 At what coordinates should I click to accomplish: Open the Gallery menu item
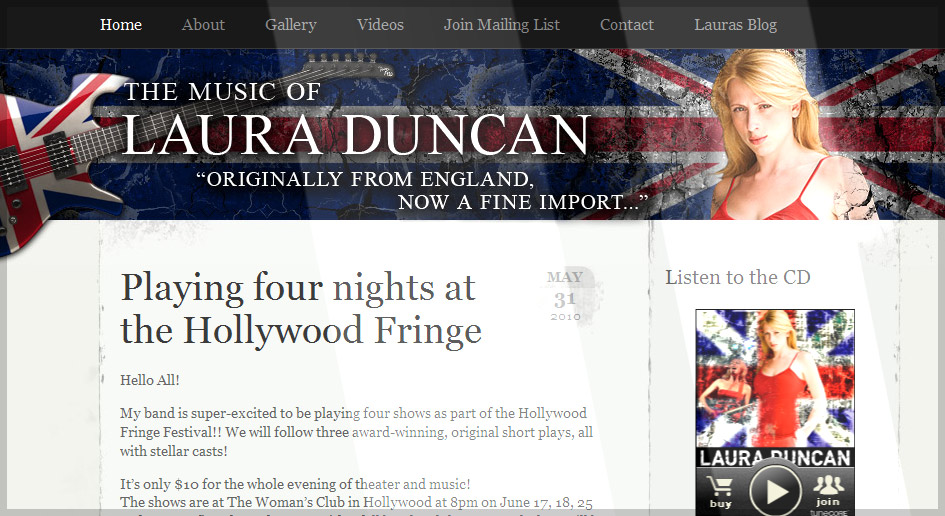pos(290,25)
